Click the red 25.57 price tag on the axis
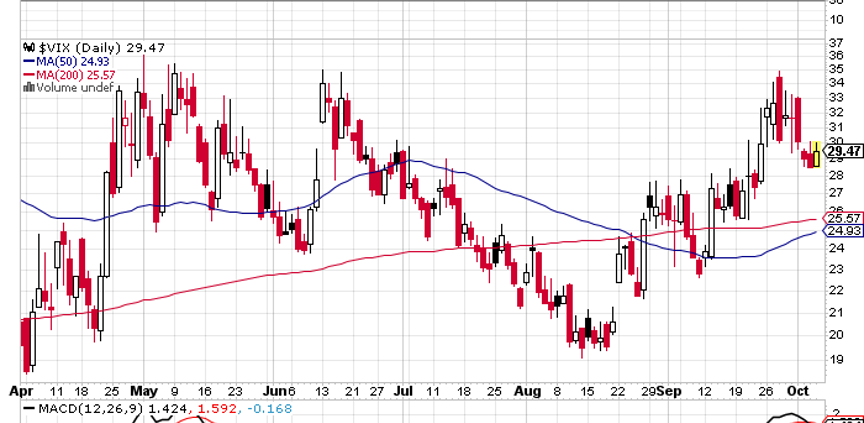 [845, 218]
